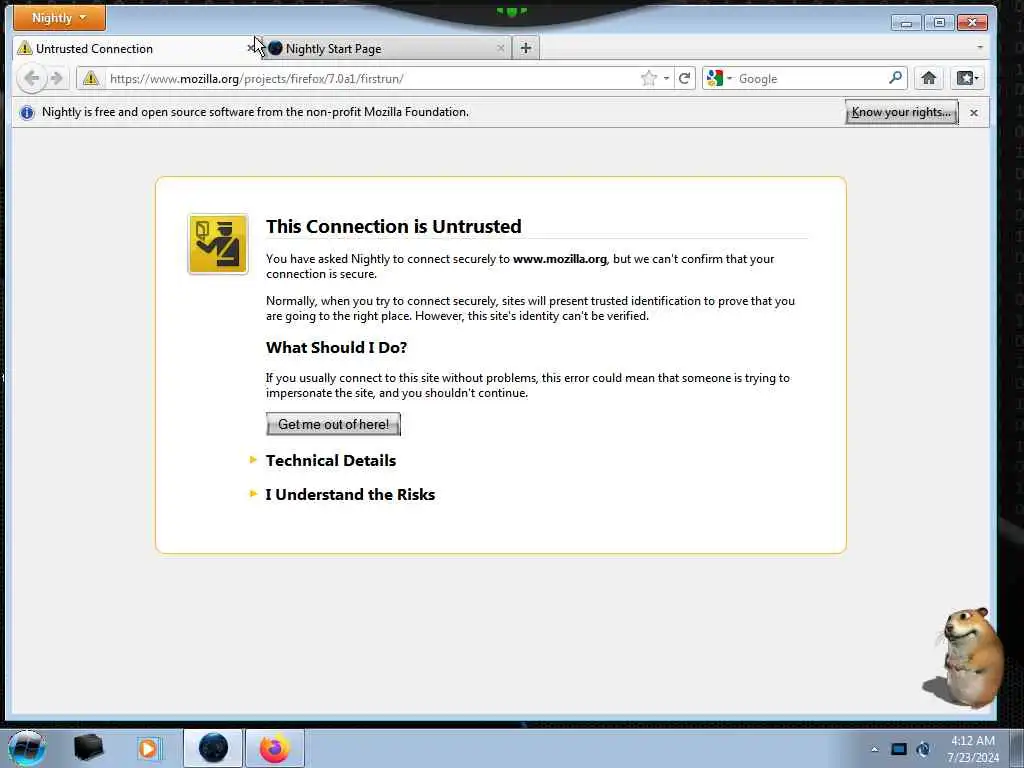Image resolution: width=1024 pixels, height=768 pixels.
Task: Open the address bar history dropdown arrow
Action: tap(666, 78)
